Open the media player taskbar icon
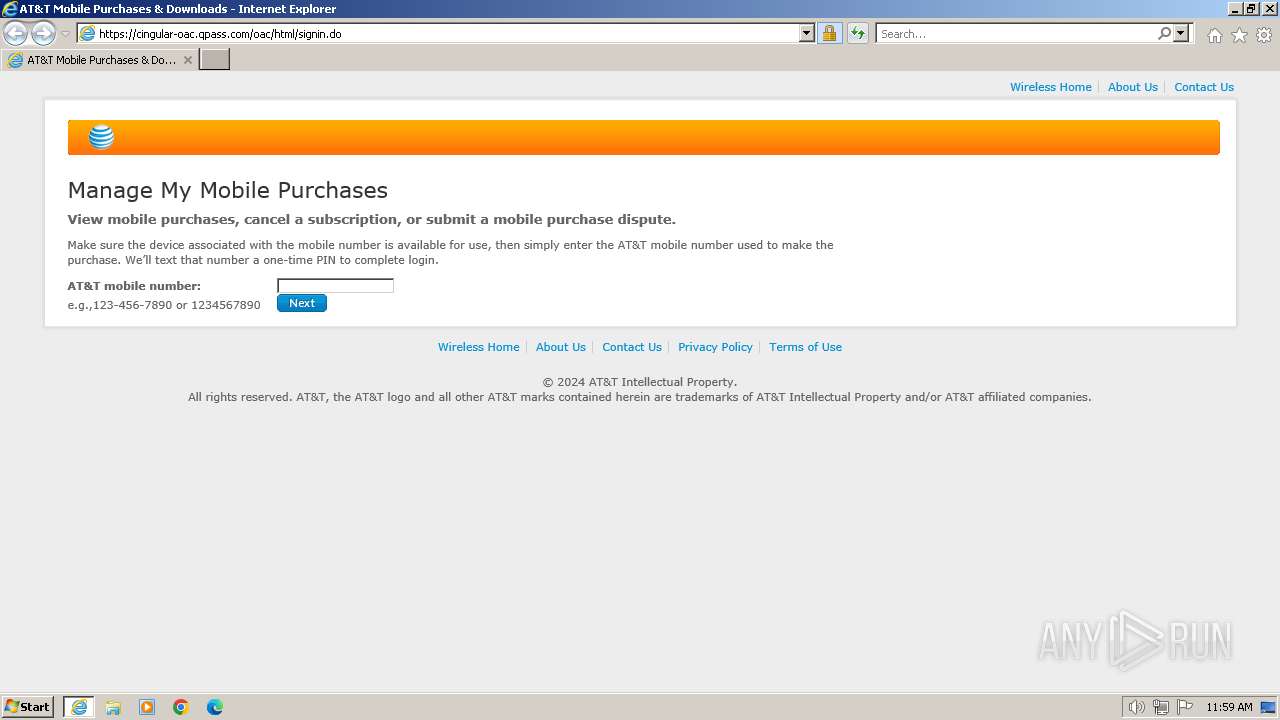Image resolution: width=1280 pixels, height=720 pixels. 147,707
